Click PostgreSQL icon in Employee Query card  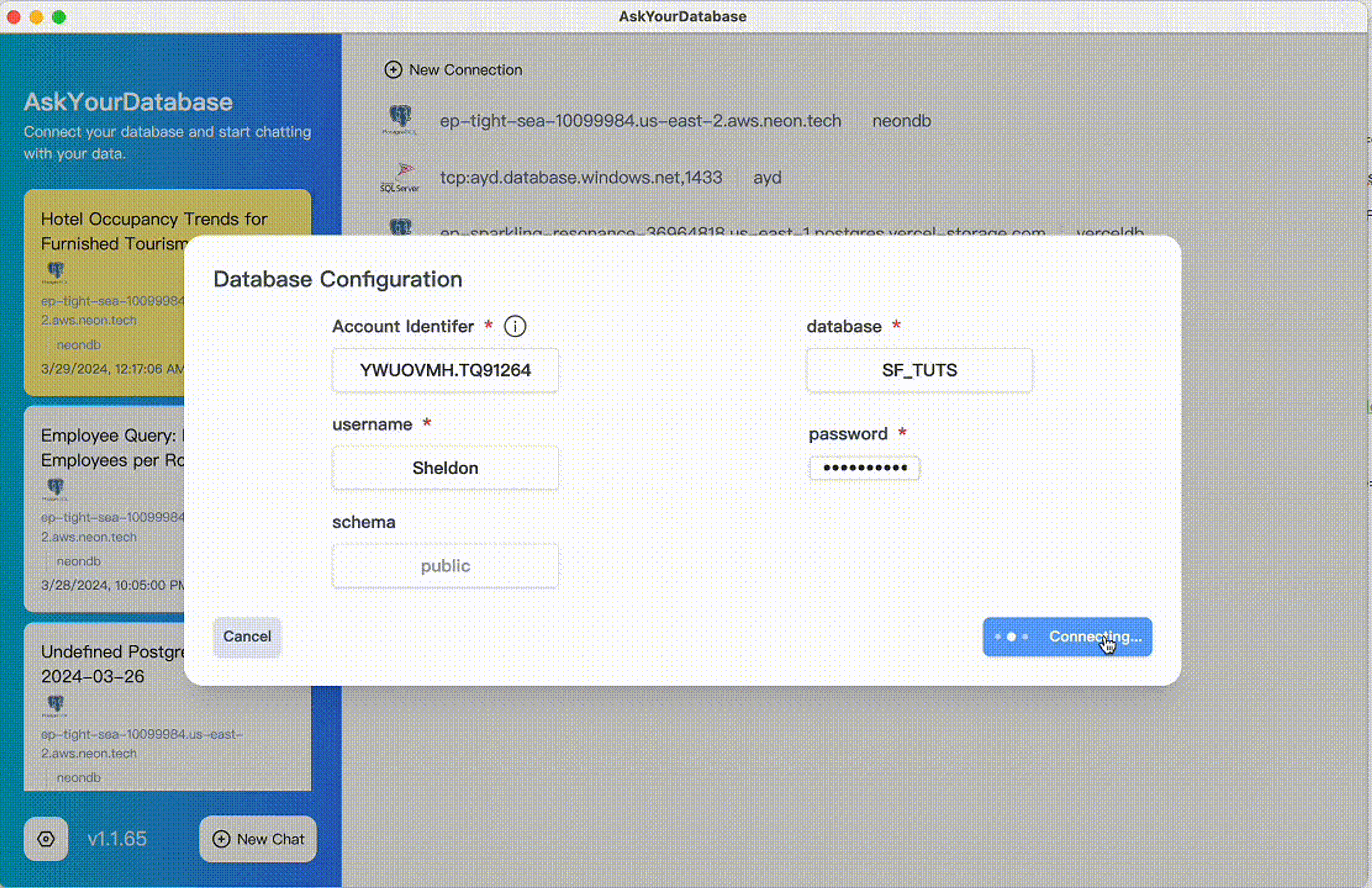pos(56,488)
